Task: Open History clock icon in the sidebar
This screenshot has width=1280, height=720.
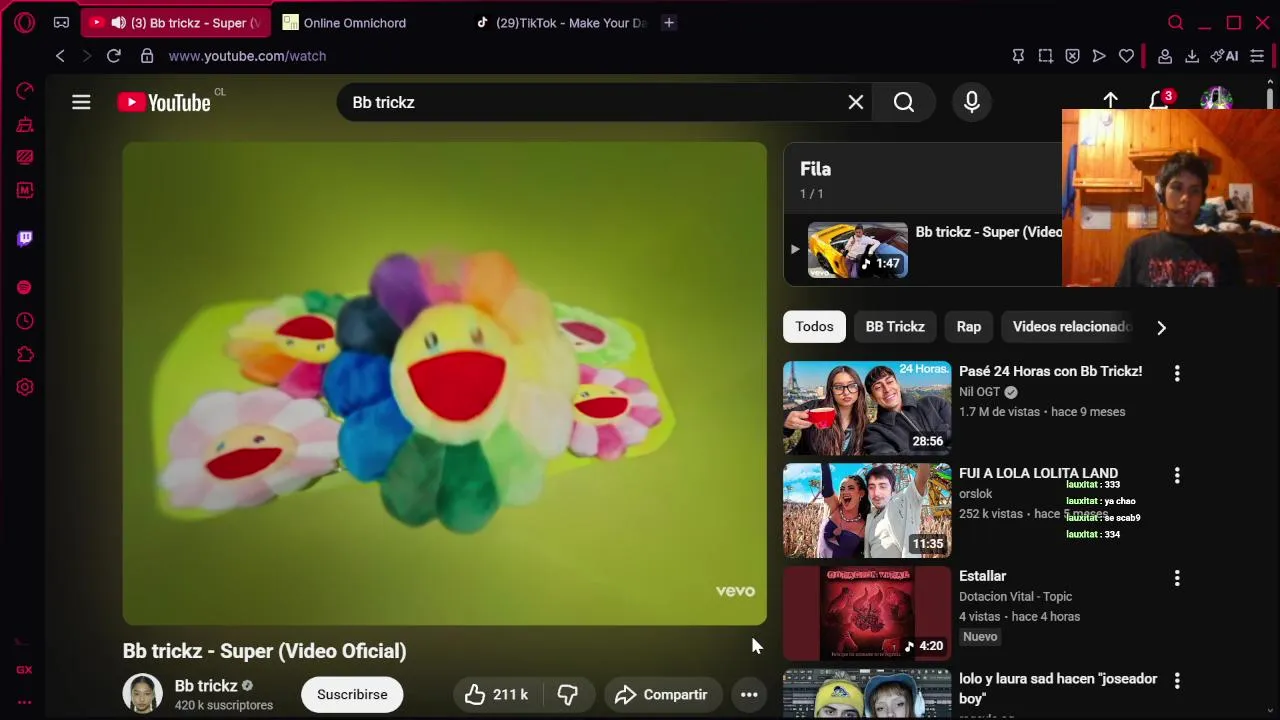Action: tap(25, 321)
